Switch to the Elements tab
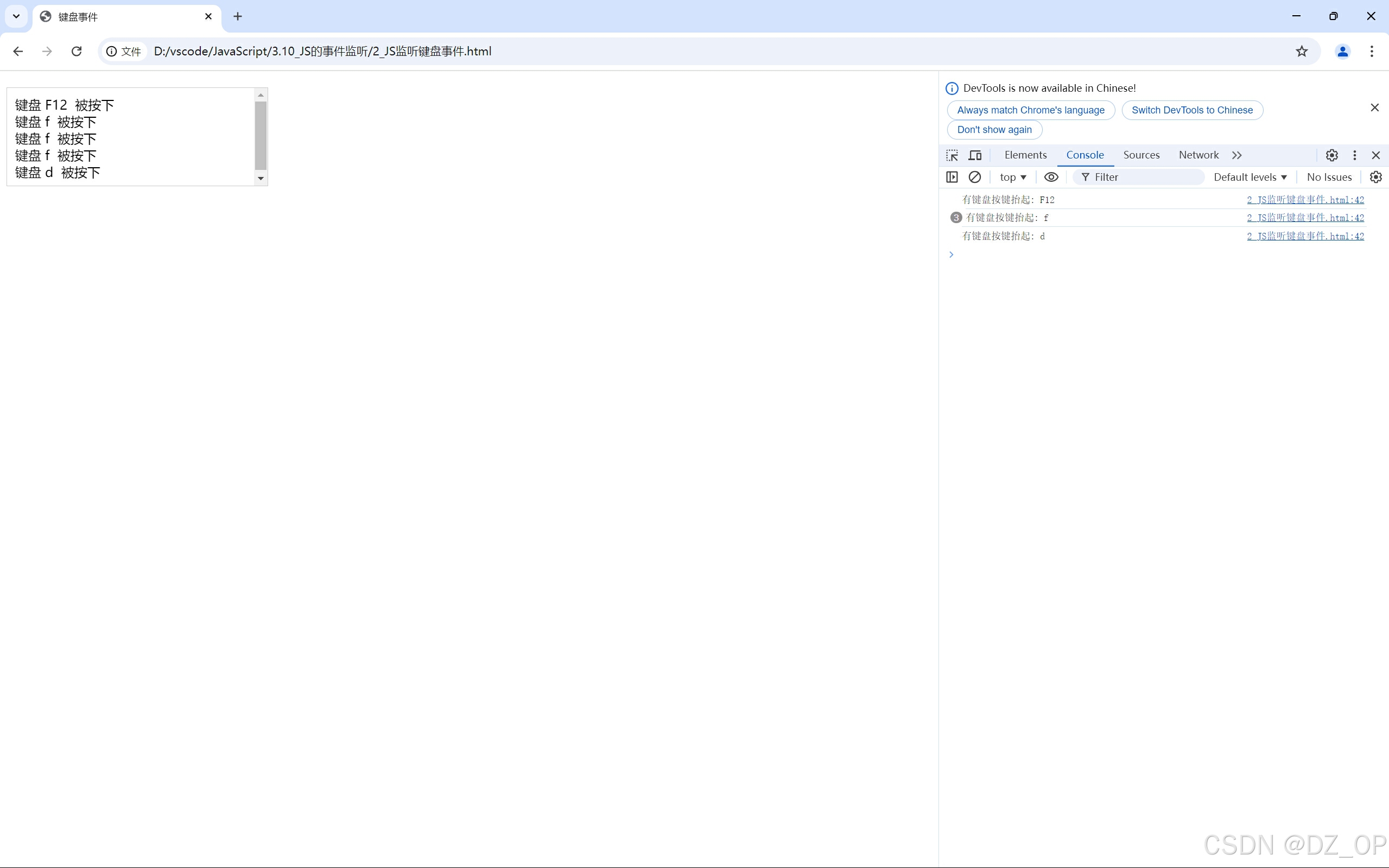 pyautogui.click(x=1025, y=155)
